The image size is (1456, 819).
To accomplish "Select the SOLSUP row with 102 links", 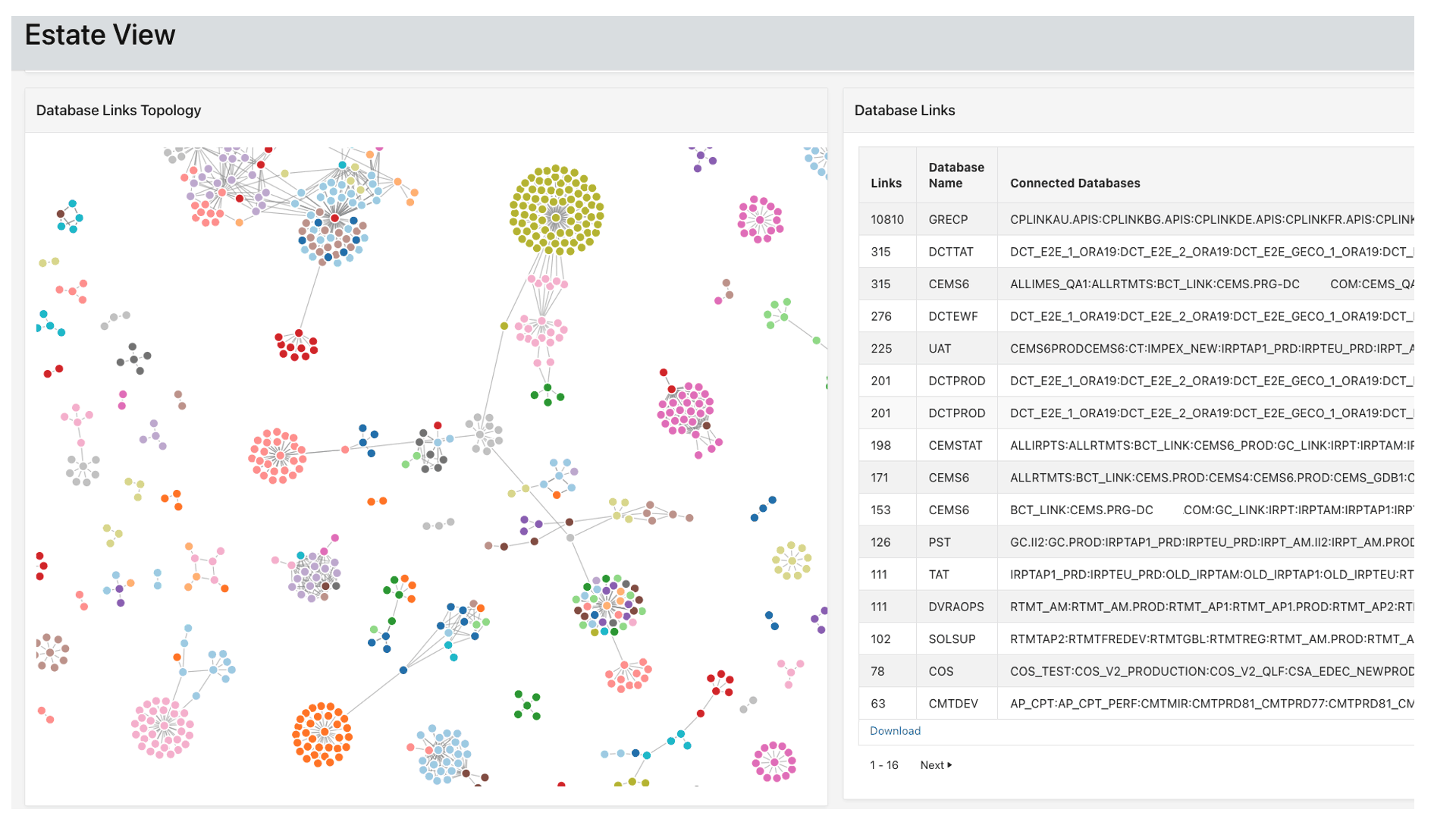I will pyautogui.click(x=952, y=639).
